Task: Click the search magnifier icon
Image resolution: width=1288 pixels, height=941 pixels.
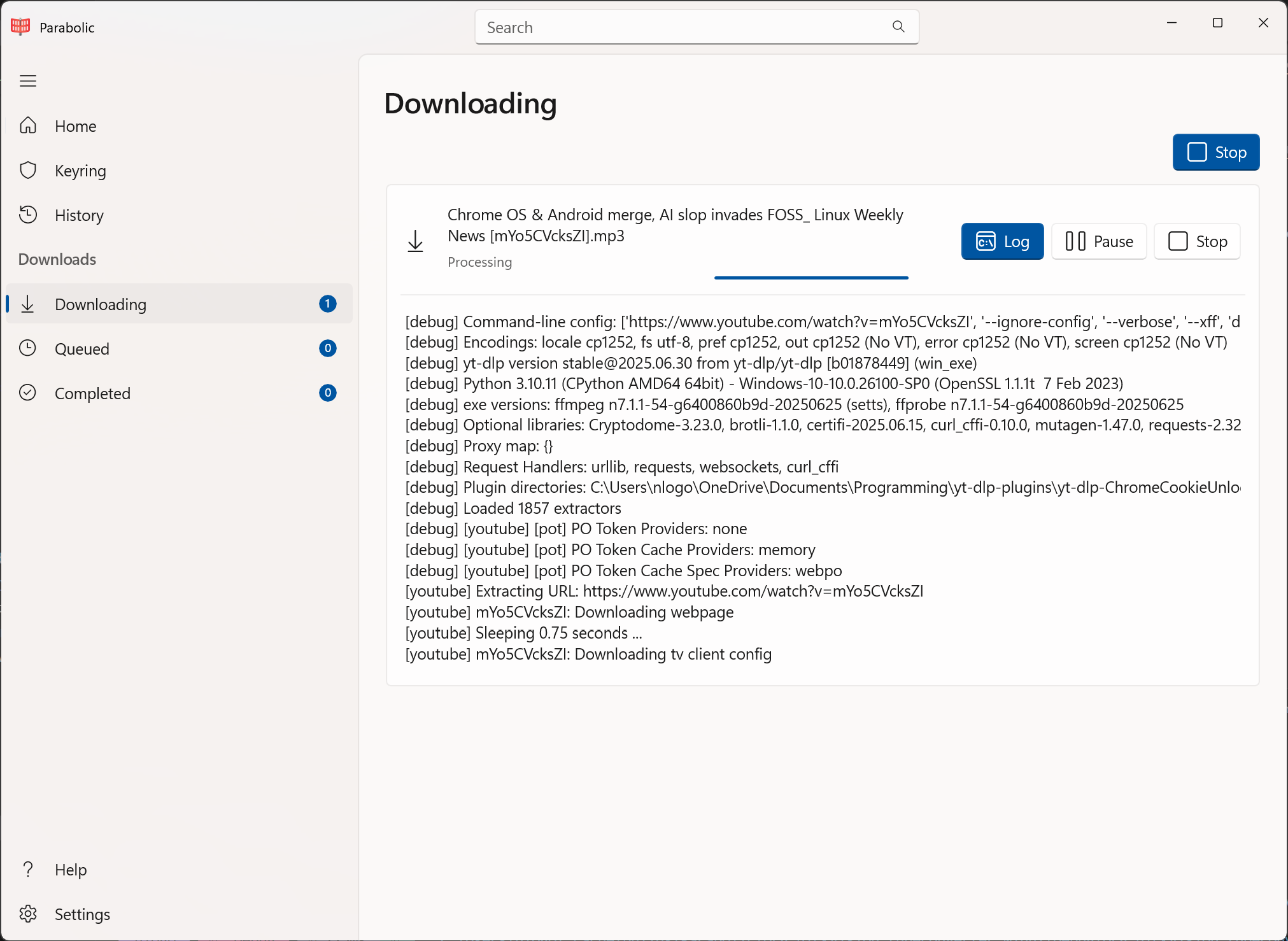Action: (x=898, y=27)
